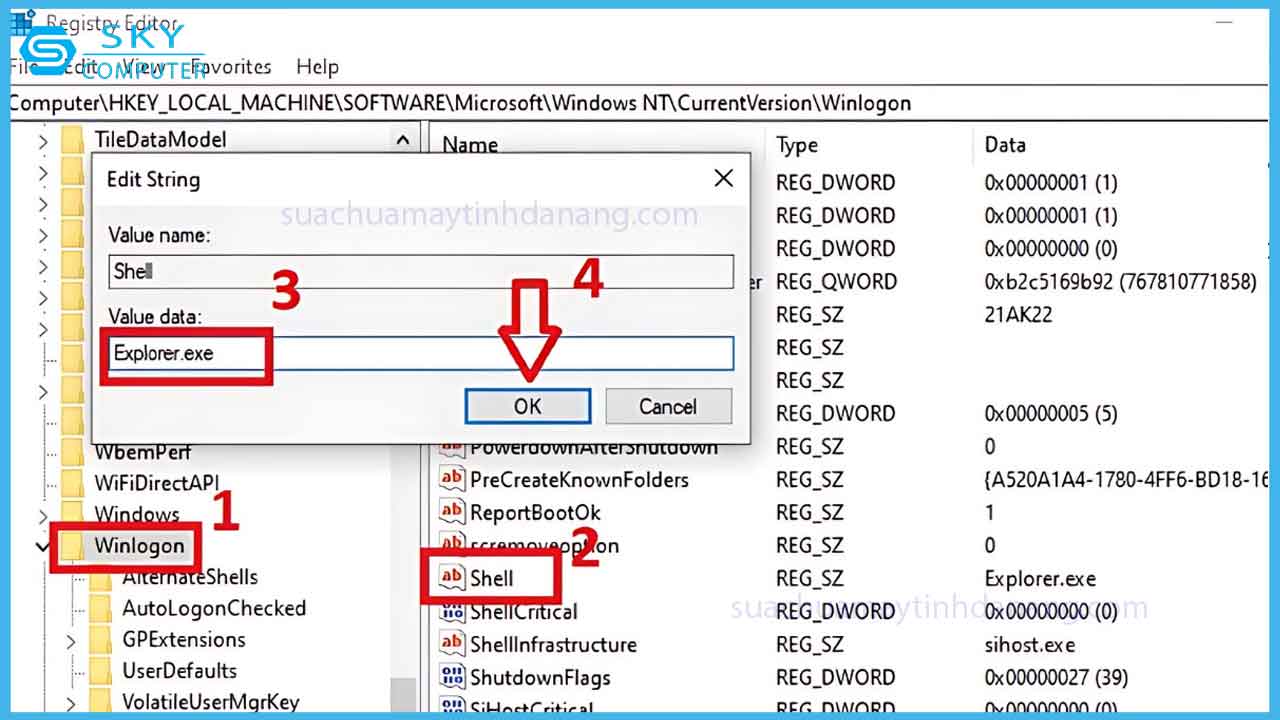
Task: Click the Value data input field
Action: [421, 353]
